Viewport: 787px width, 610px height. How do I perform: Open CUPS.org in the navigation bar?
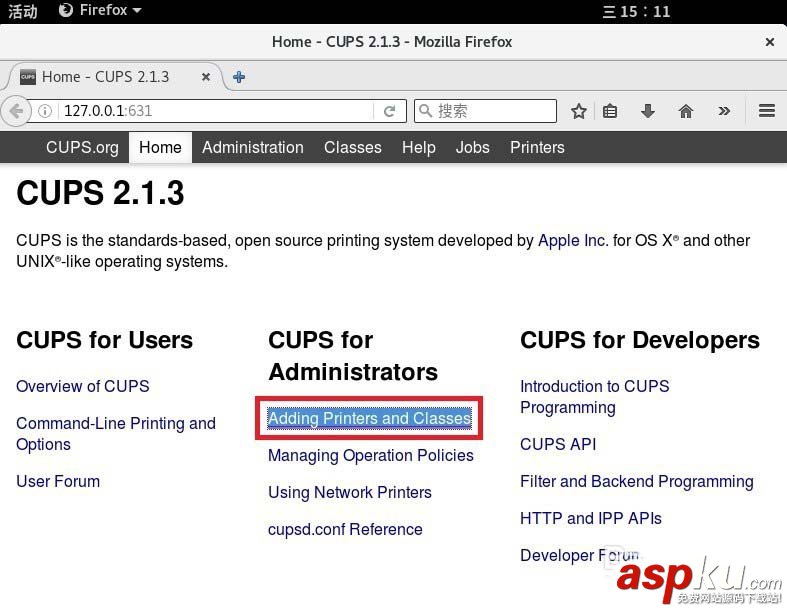pos(82,148)
